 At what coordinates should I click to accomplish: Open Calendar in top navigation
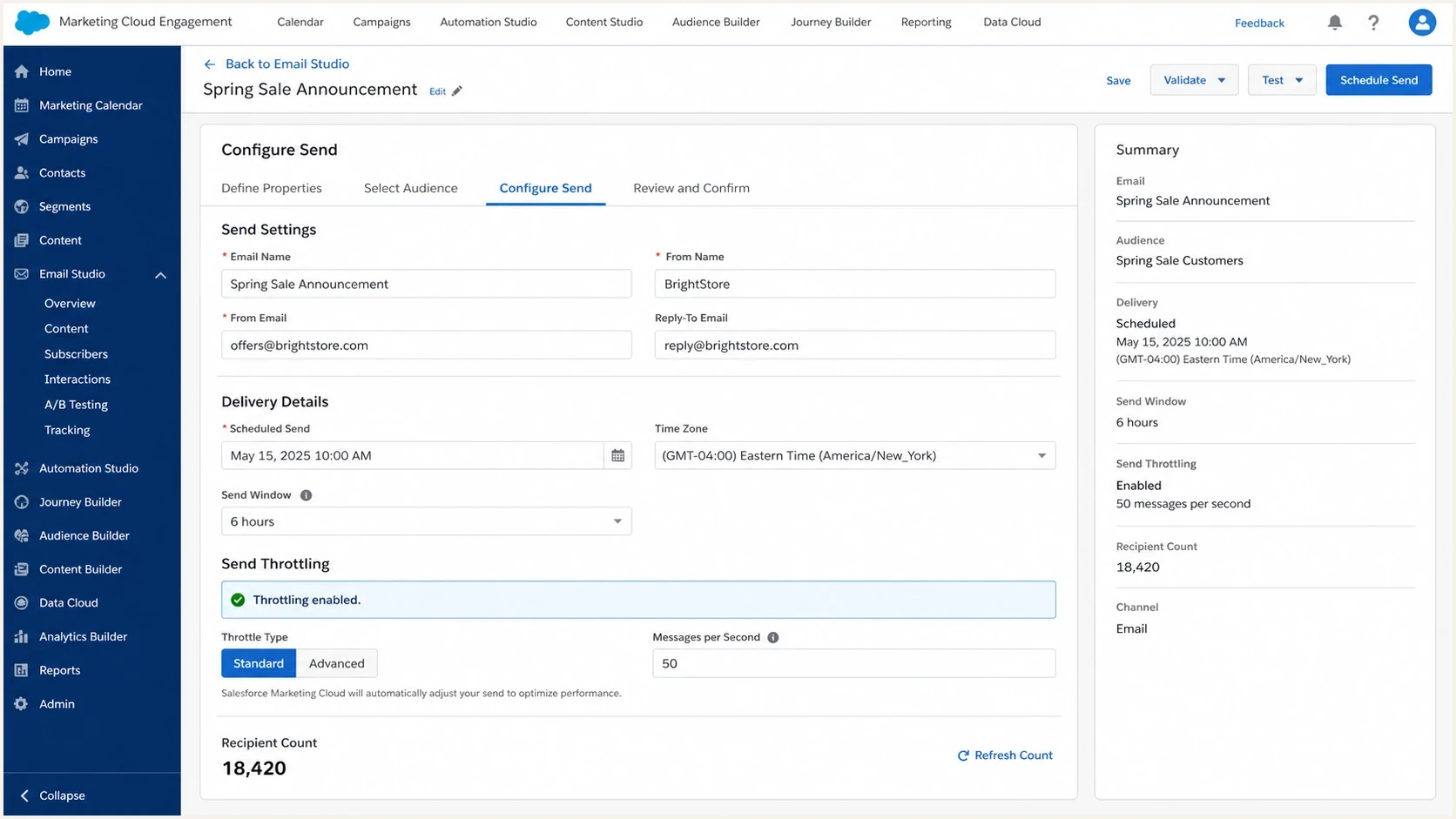(x=300, y=23)
